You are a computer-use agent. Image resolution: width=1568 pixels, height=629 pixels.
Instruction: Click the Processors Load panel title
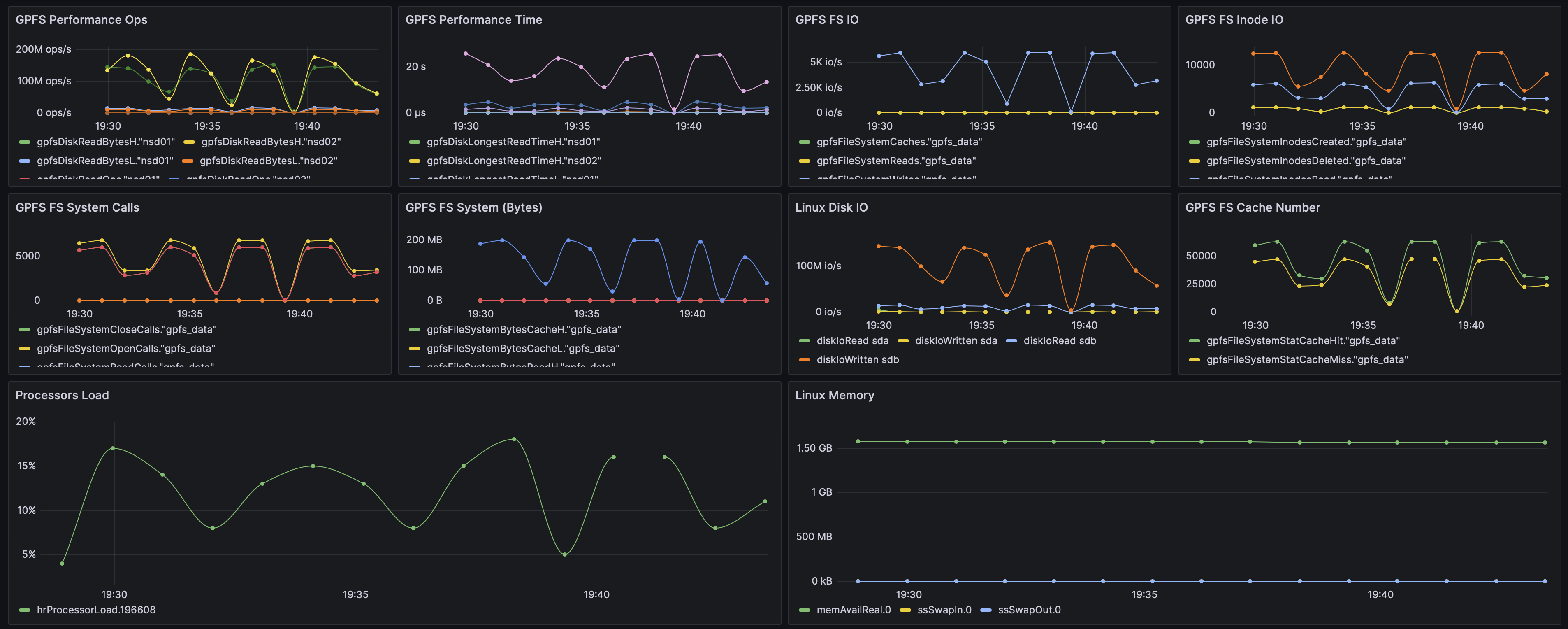62,395
